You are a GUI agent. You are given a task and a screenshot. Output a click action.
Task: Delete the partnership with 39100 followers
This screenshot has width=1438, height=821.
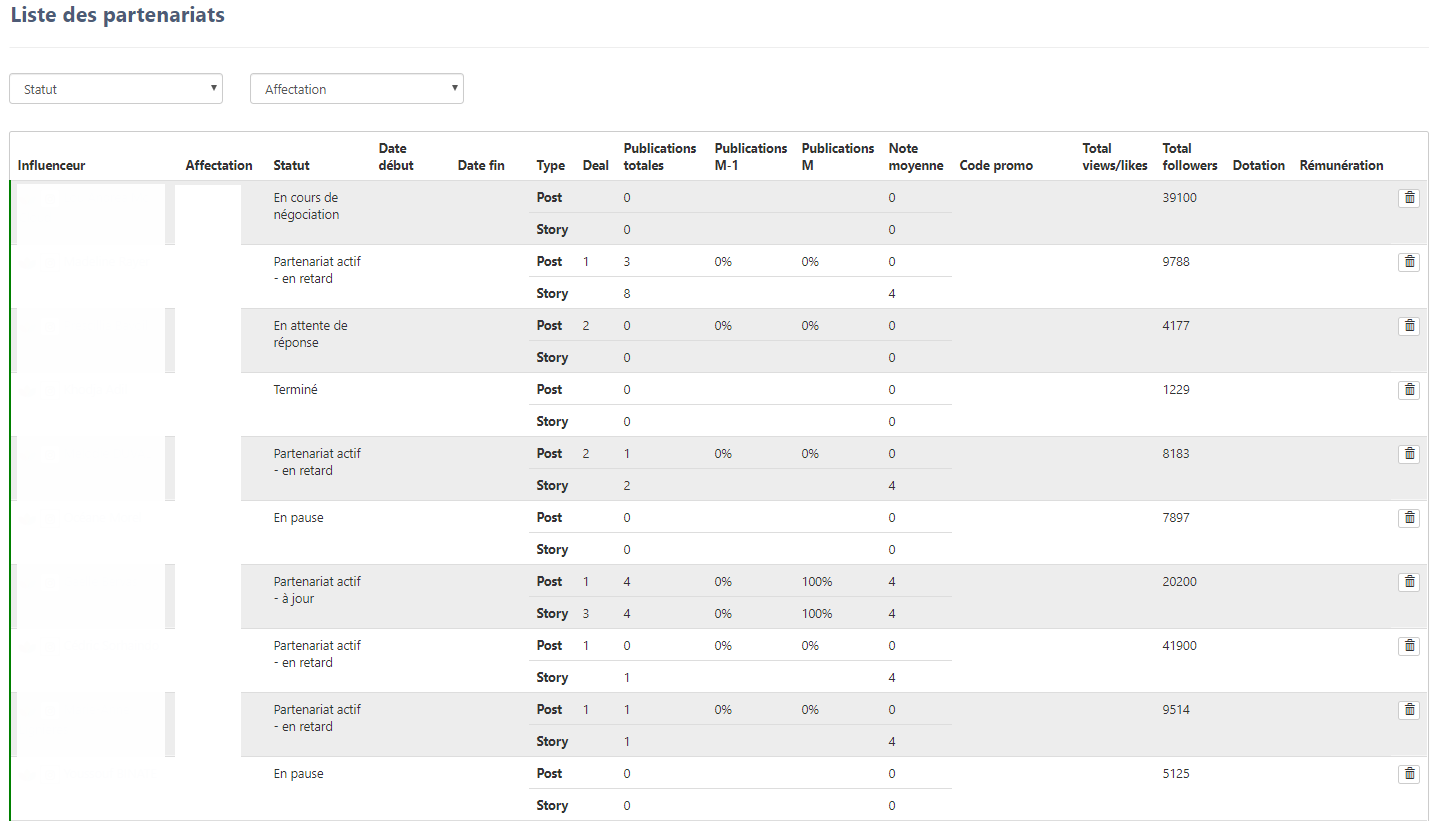point(1409,198)
